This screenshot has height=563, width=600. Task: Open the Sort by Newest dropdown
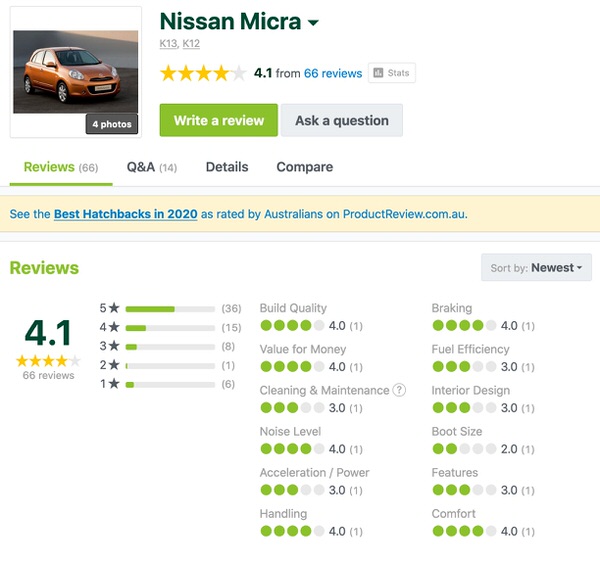536,268
